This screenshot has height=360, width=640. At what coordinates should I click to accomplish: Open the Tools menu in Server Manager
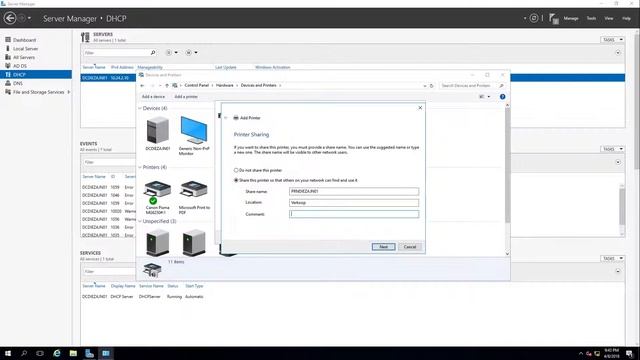[591, 18]
